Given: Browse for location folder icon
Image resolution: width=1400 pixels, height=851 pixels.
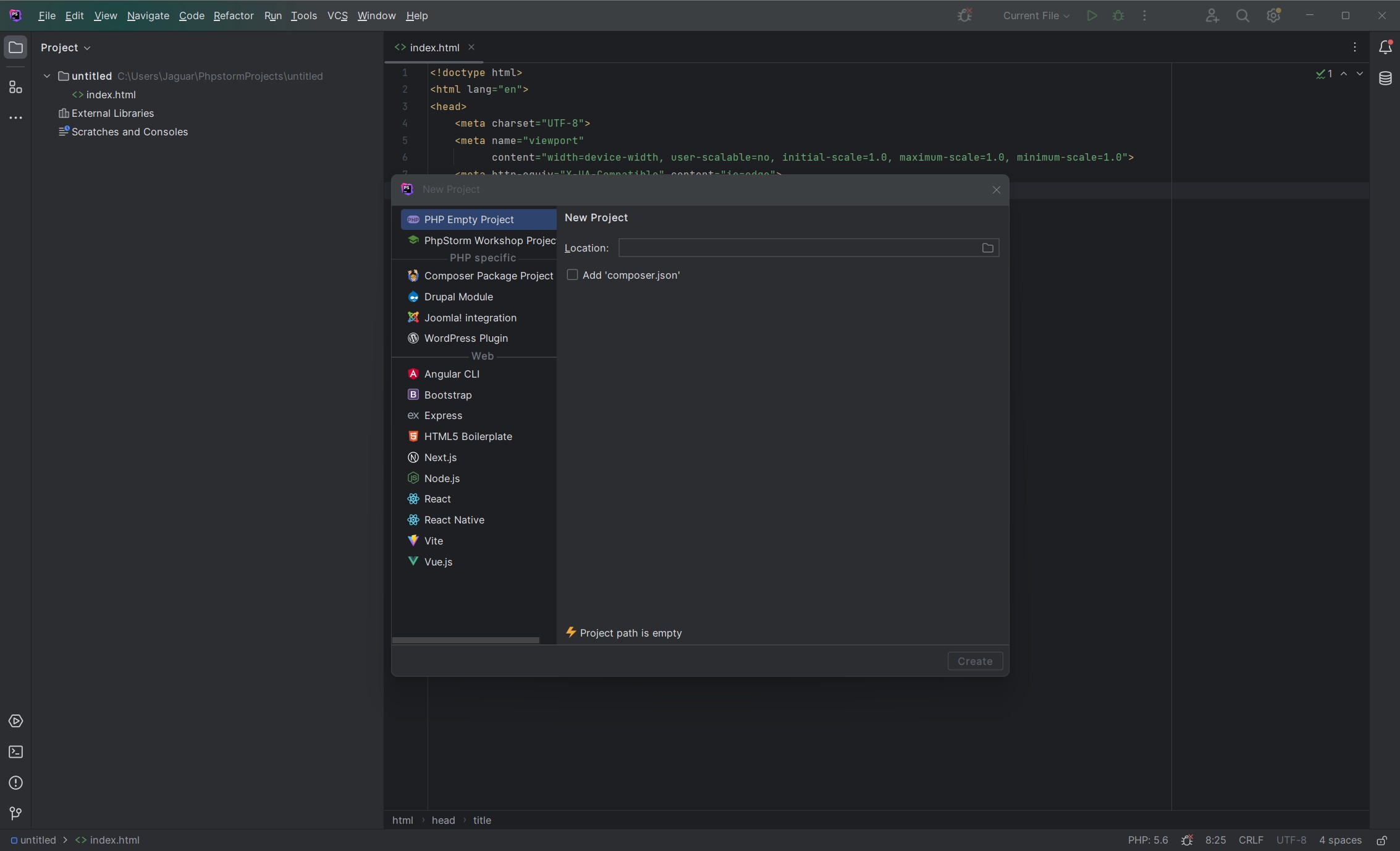Looking at the screenshot, I should click(987, 248).
